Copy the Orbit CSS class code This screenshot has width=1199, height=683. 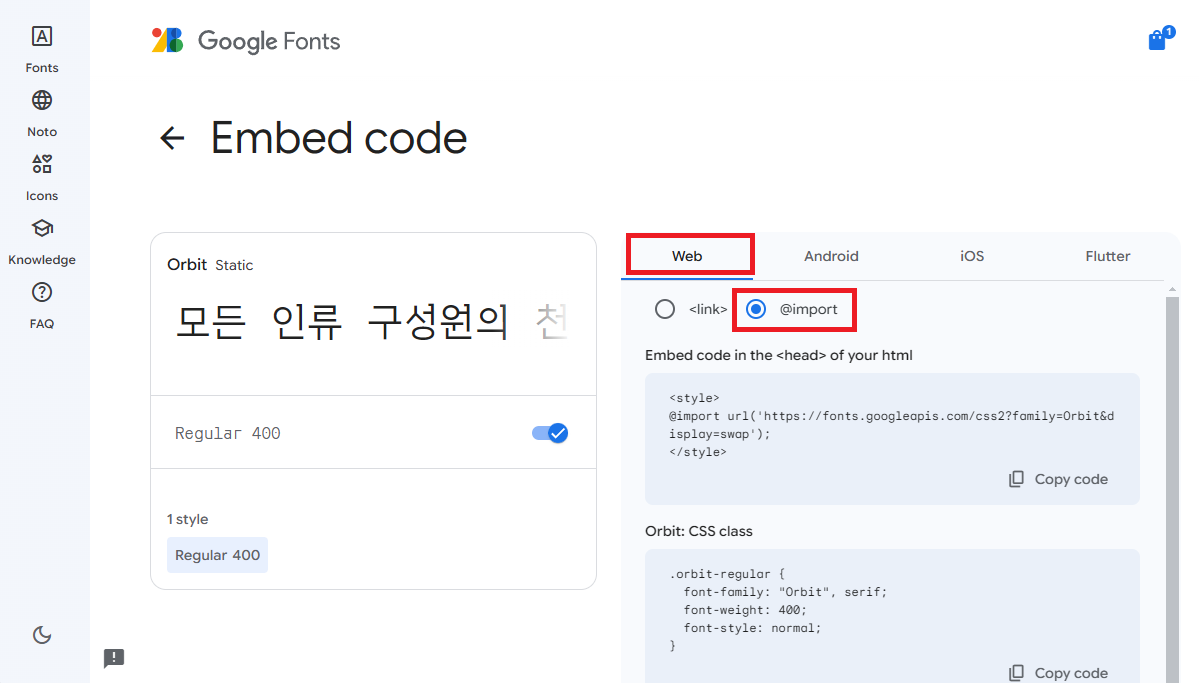pos(1058,673)
